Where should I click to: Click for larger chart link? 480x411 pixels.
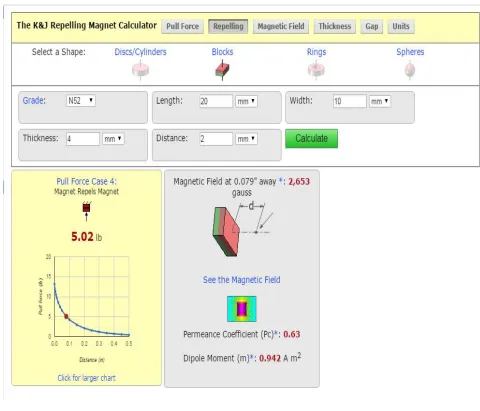click(x=86, y=378)
